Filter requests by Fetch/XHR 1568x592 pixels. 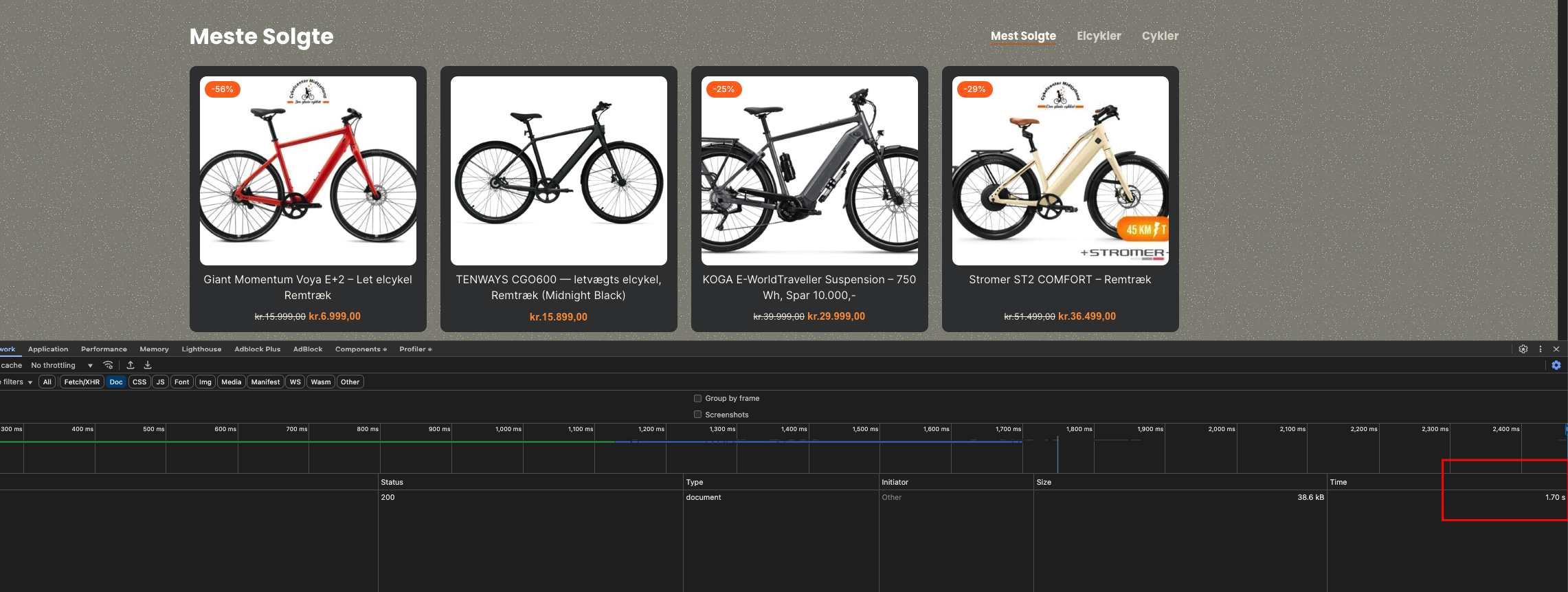click(82, 382)
